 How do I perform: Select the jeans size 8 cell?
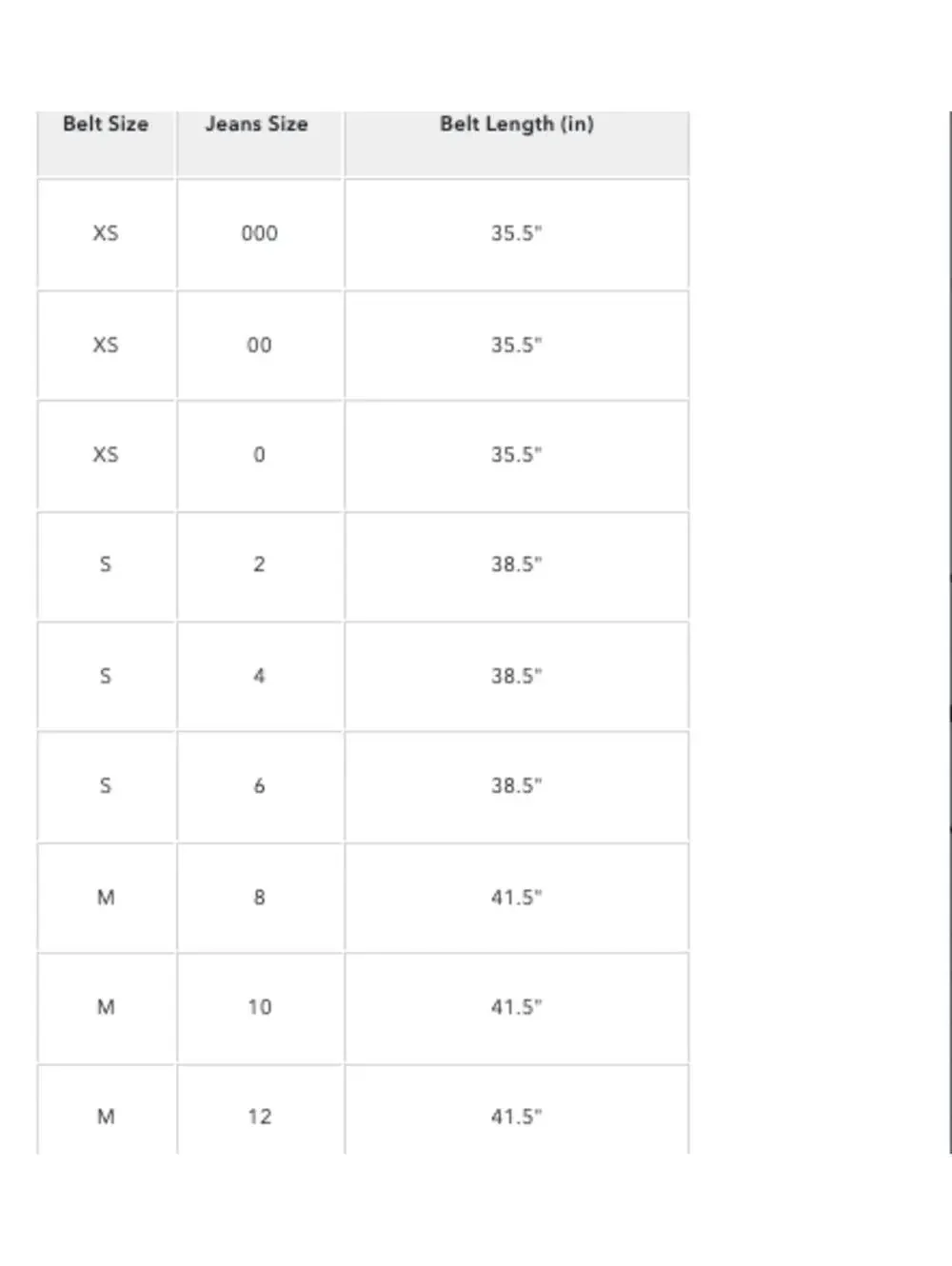tap(259, 897)
